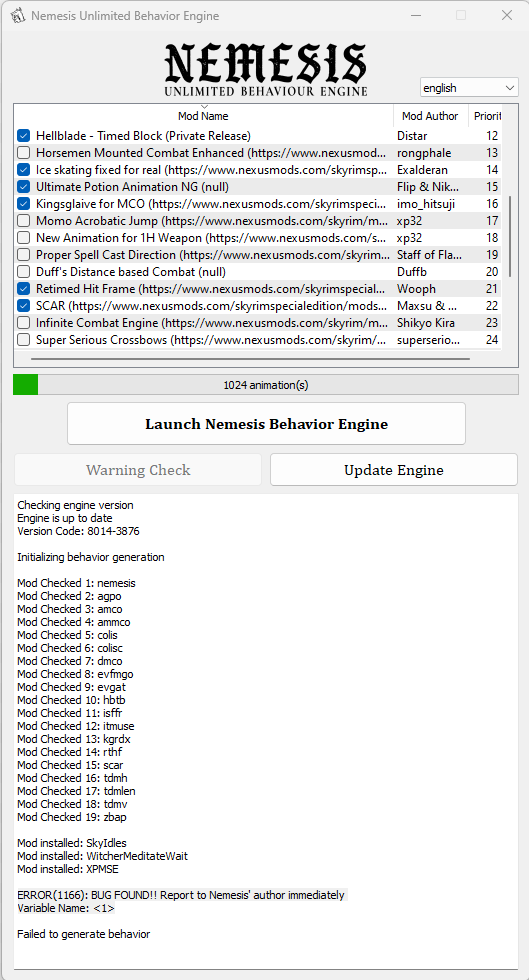The width and height of the screenshot is (529, 980).
Task: Toggle Kingsglaive for MCO checkbox
Action: pyautogui.click(x=23, y=204)
